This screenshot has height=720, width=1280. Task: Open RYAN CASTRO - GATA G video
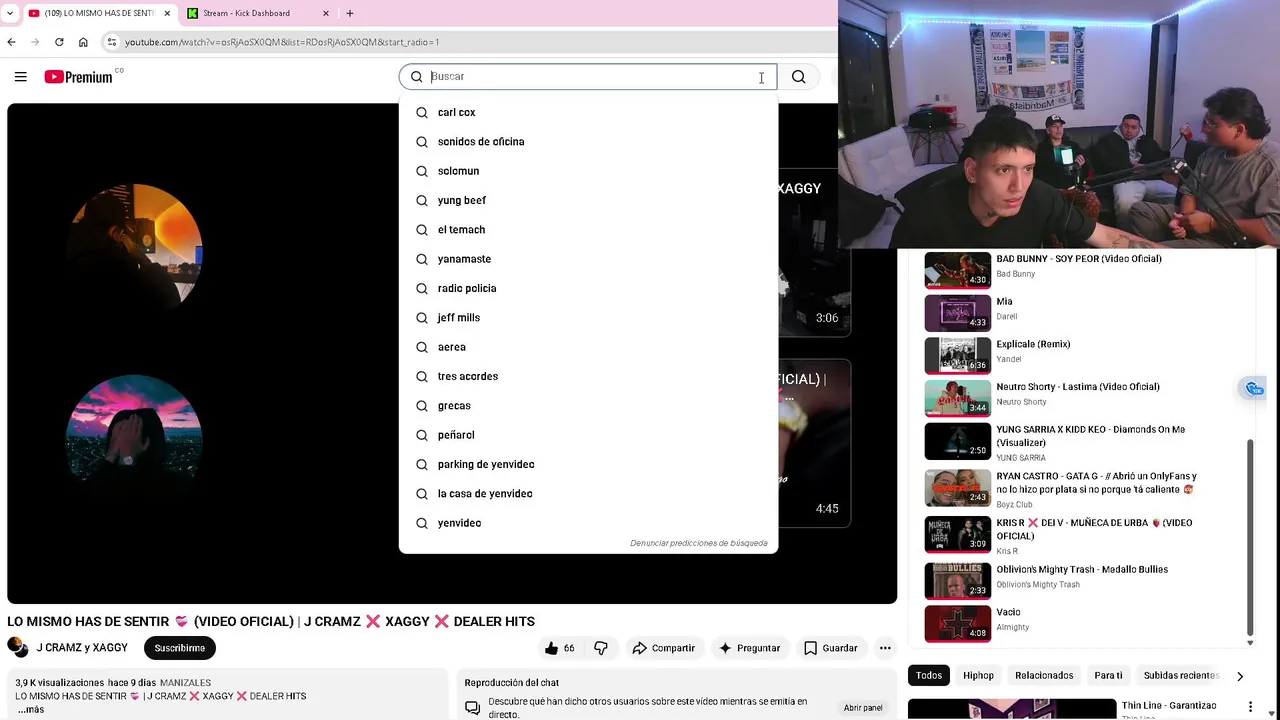[x=1096, y=483]
